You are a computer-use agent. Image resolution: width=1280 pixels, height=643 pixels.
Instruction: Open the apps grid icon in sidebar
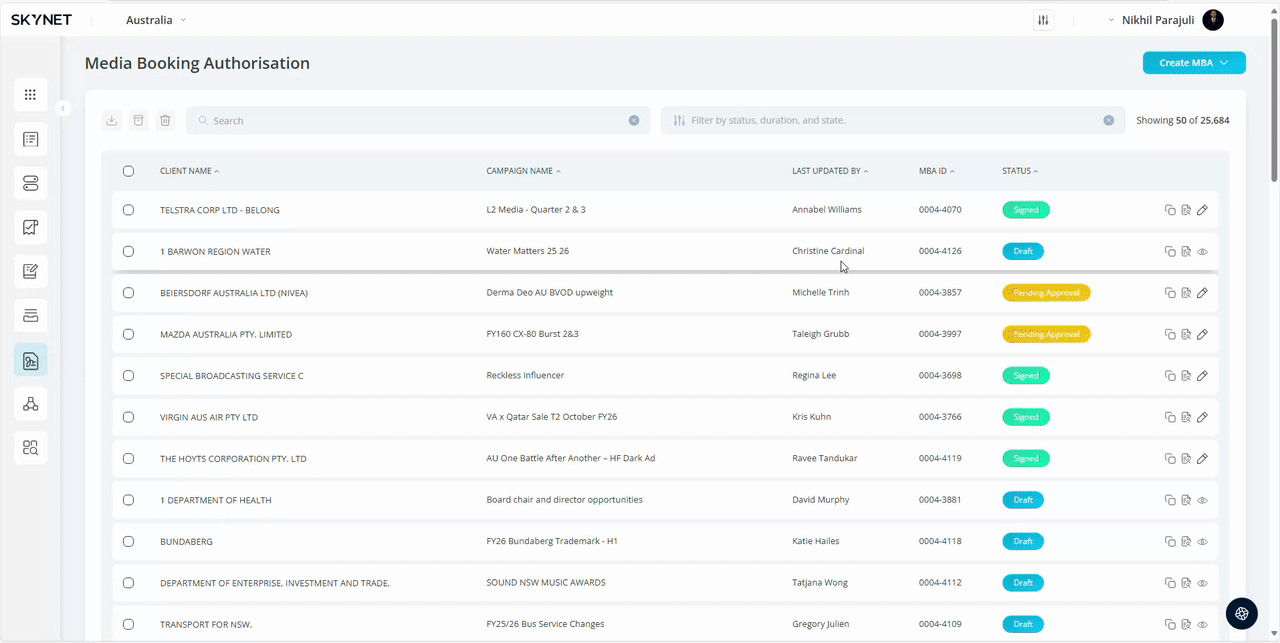30,95
